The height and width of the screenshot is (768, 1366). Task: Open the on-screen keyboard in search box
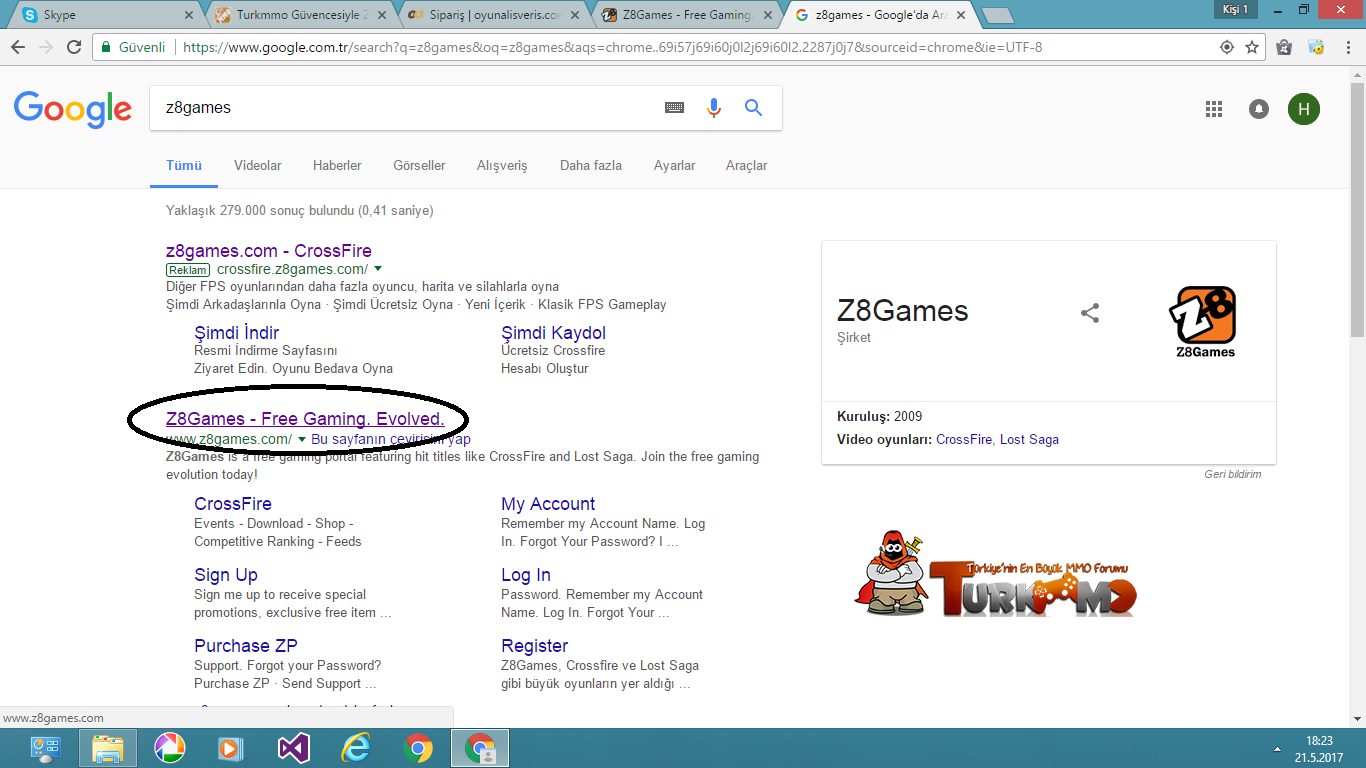[675, 108]
